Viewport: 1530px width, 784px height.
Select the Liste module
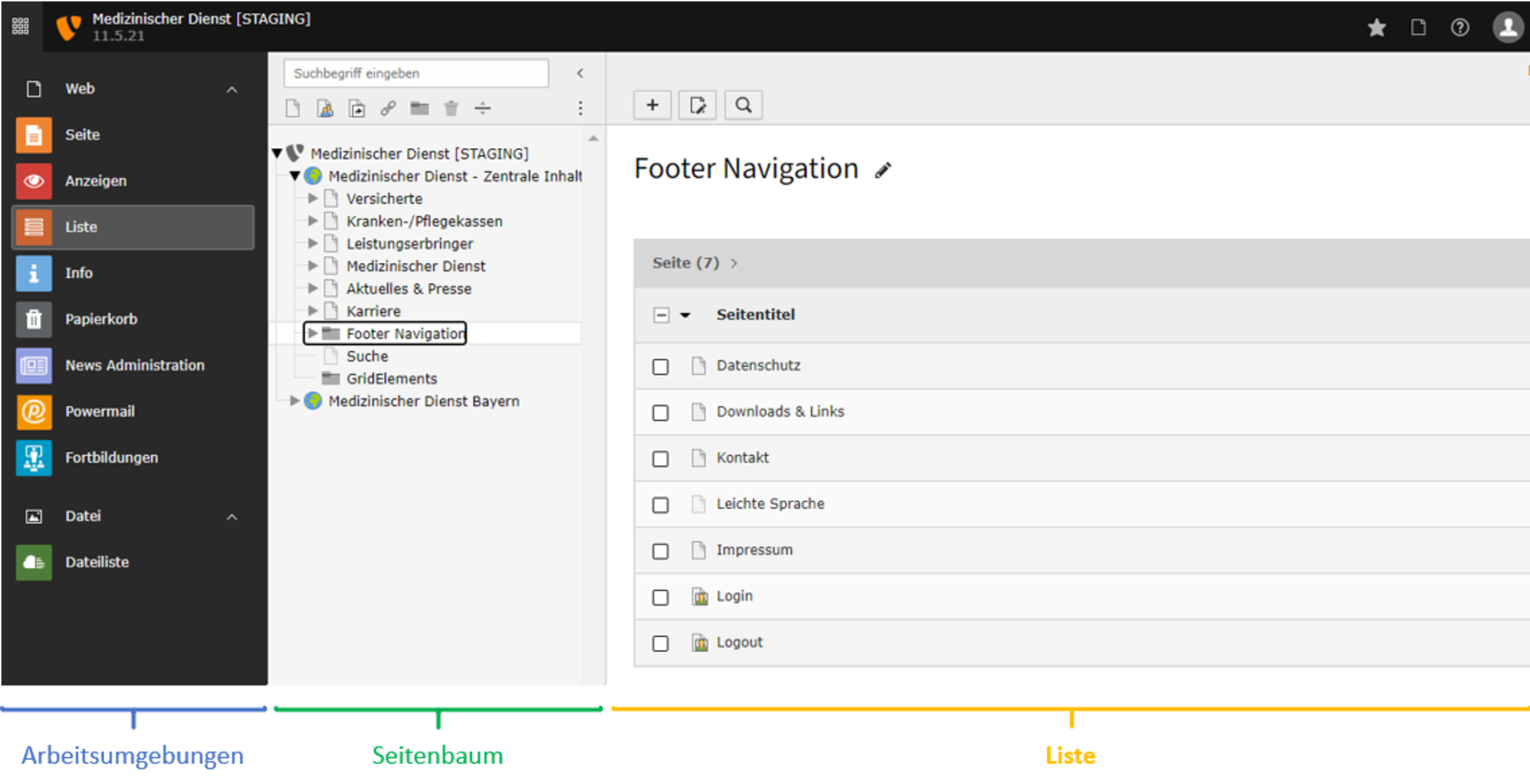[x=134, y=227]
